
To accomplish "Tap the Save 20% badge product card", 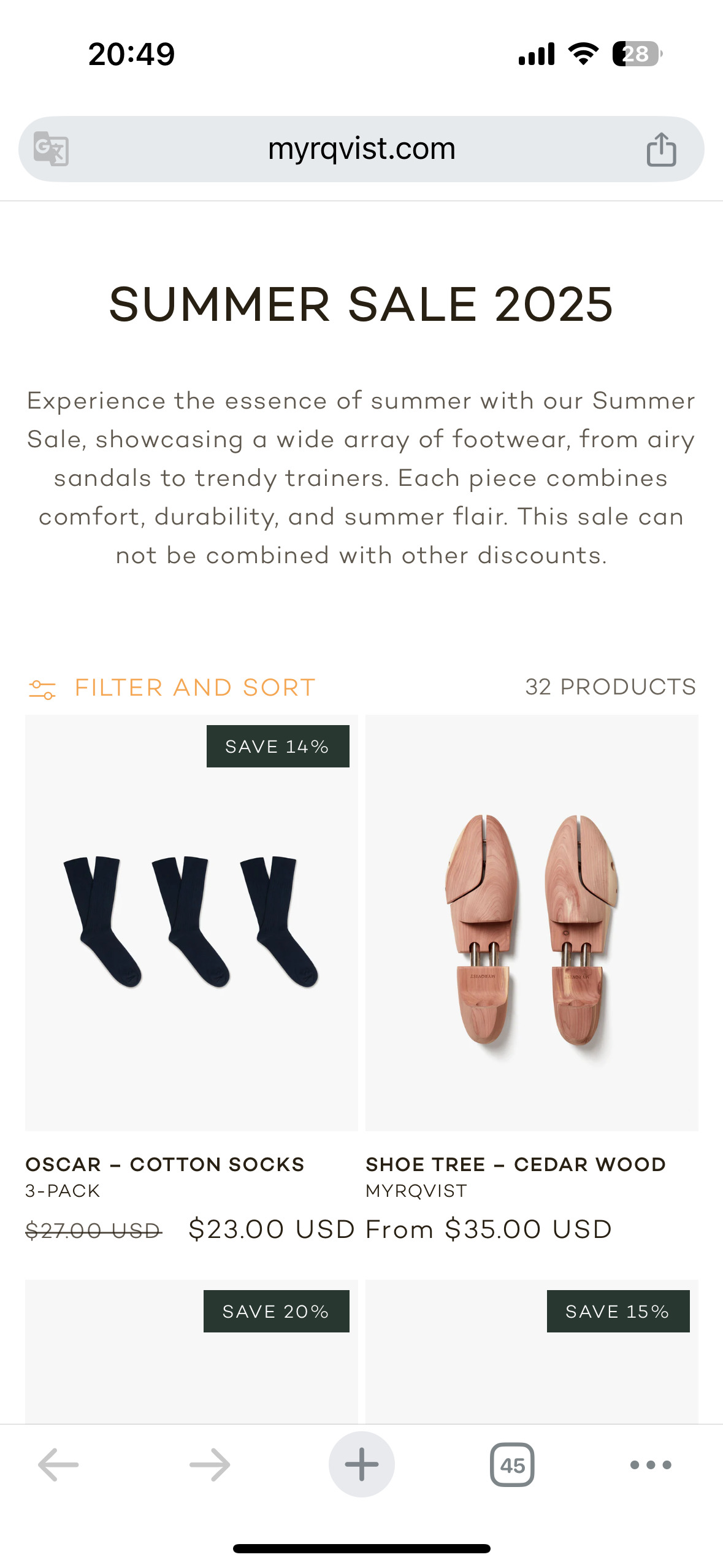I will coord(277,1312).
